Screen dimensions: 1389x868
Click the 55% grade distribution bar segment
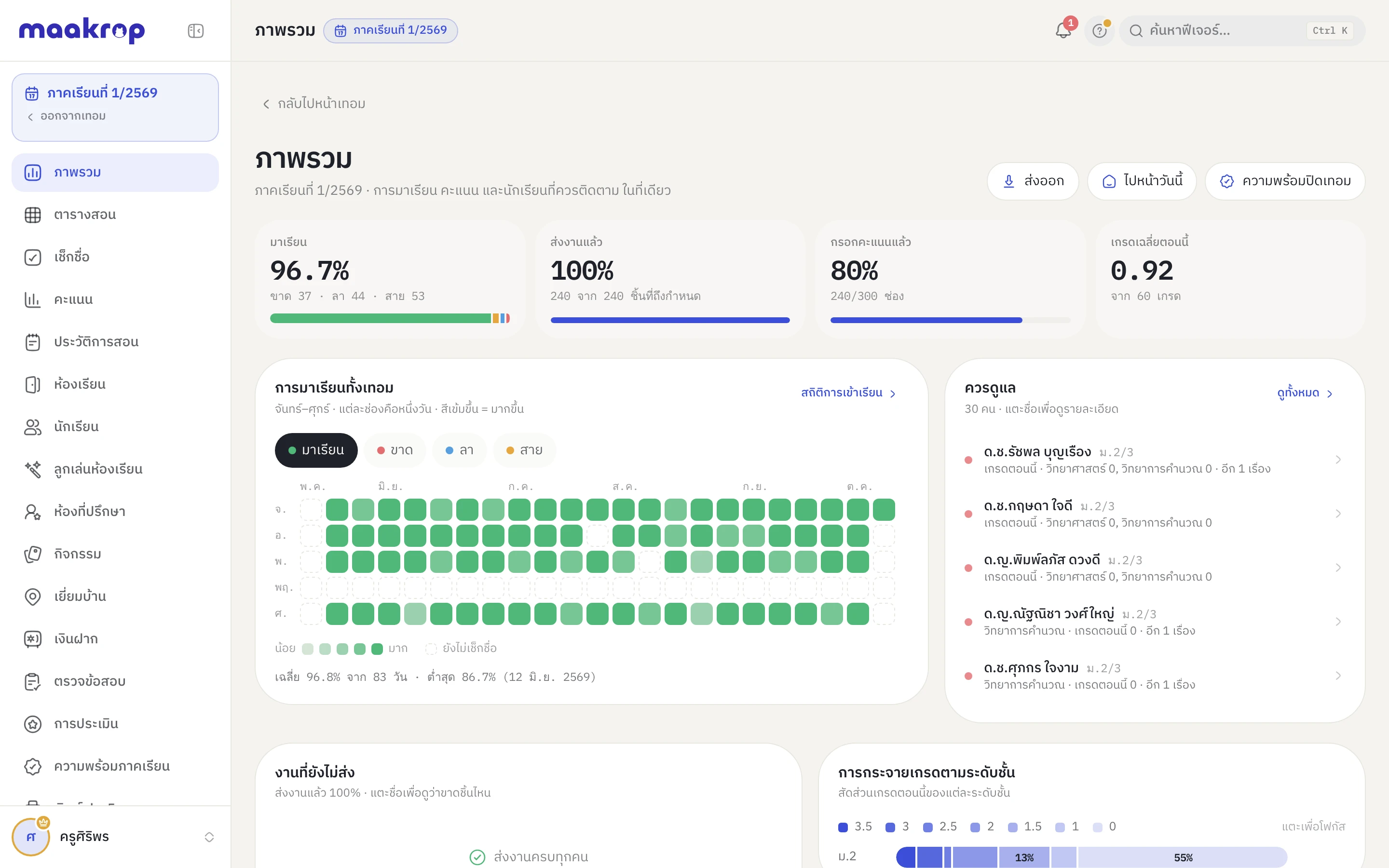[1183, 858]
